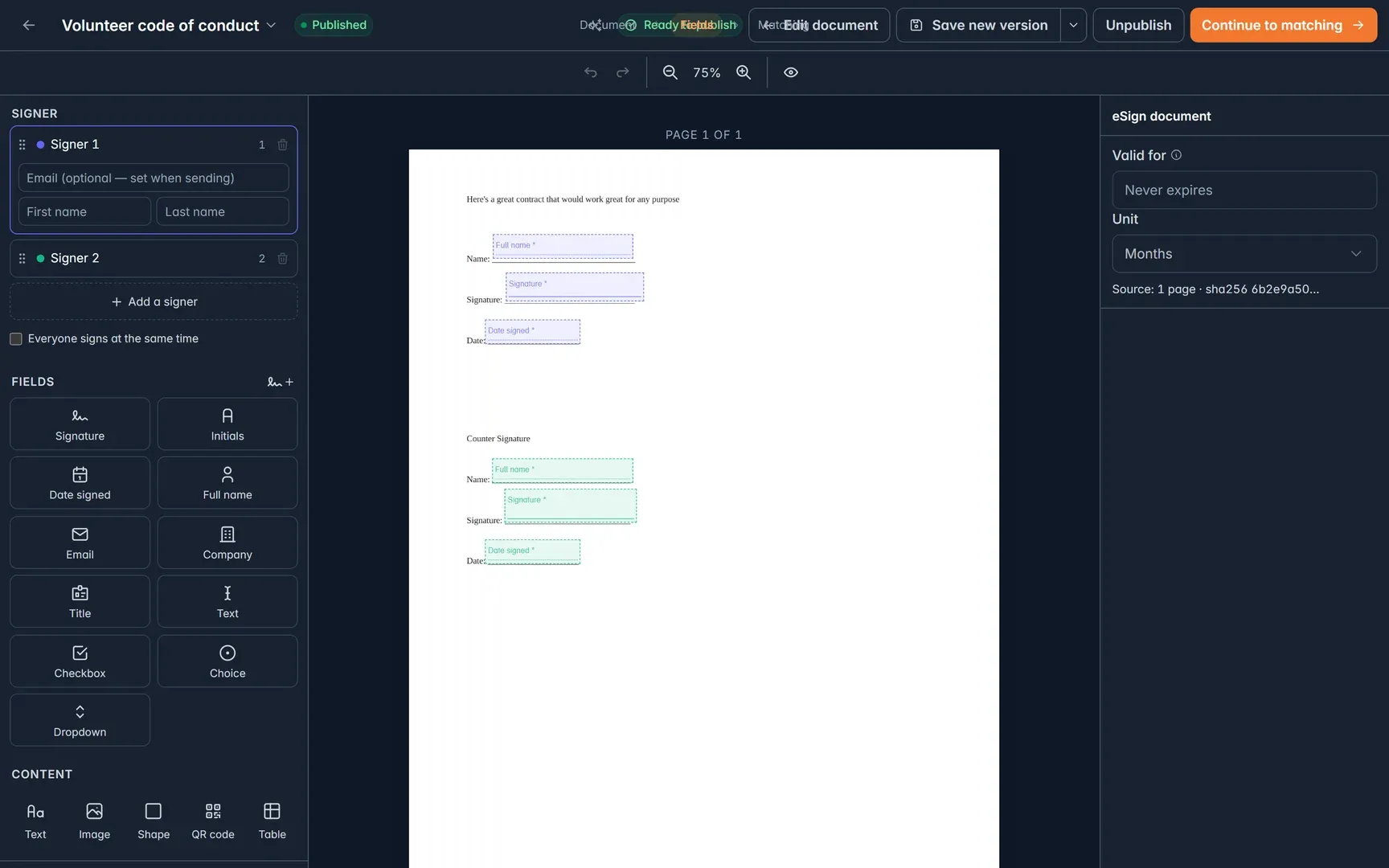Undo the last action
The height and width of the screenshot is (868, 1389).
(x=591, y=72)
